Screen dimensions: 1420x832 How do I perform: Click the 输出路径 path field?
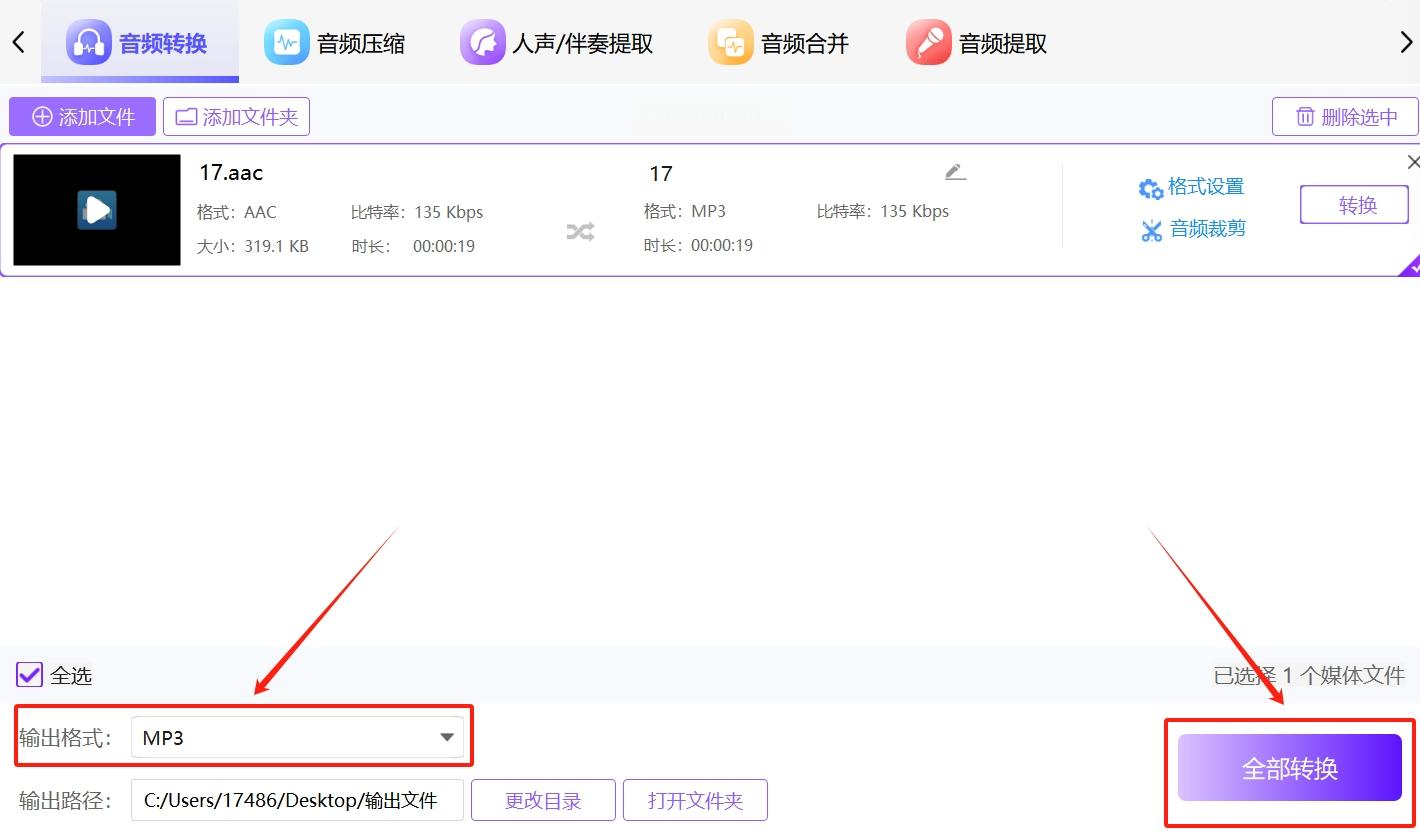[x=298, y=800]
